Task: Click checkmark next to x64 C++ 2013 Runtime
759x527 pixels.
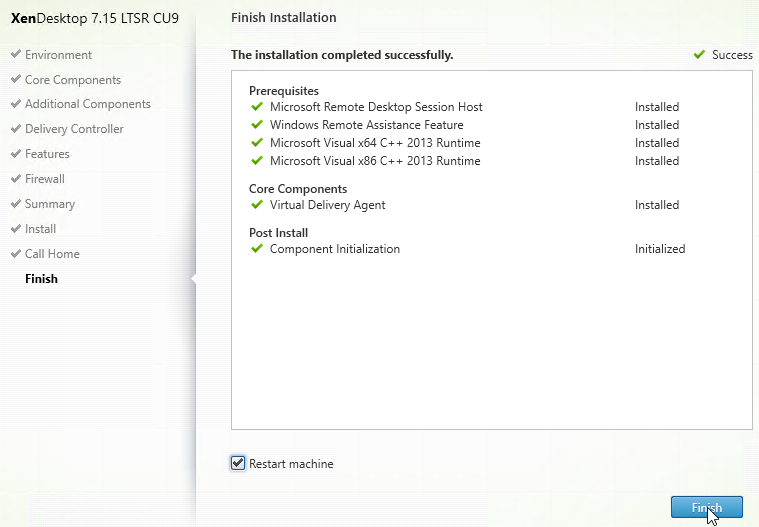Action: (x=257, y=142)
